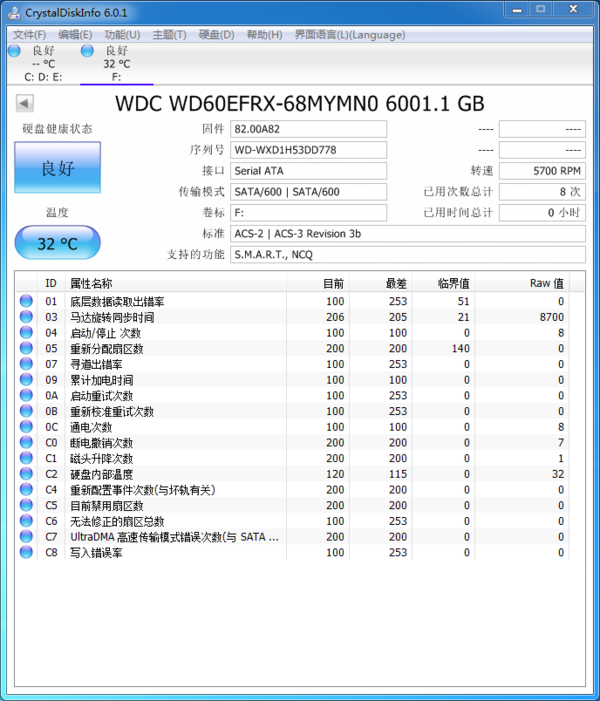
Task: Select the 底层数据读取出错率 row
Action: [292, 301]
